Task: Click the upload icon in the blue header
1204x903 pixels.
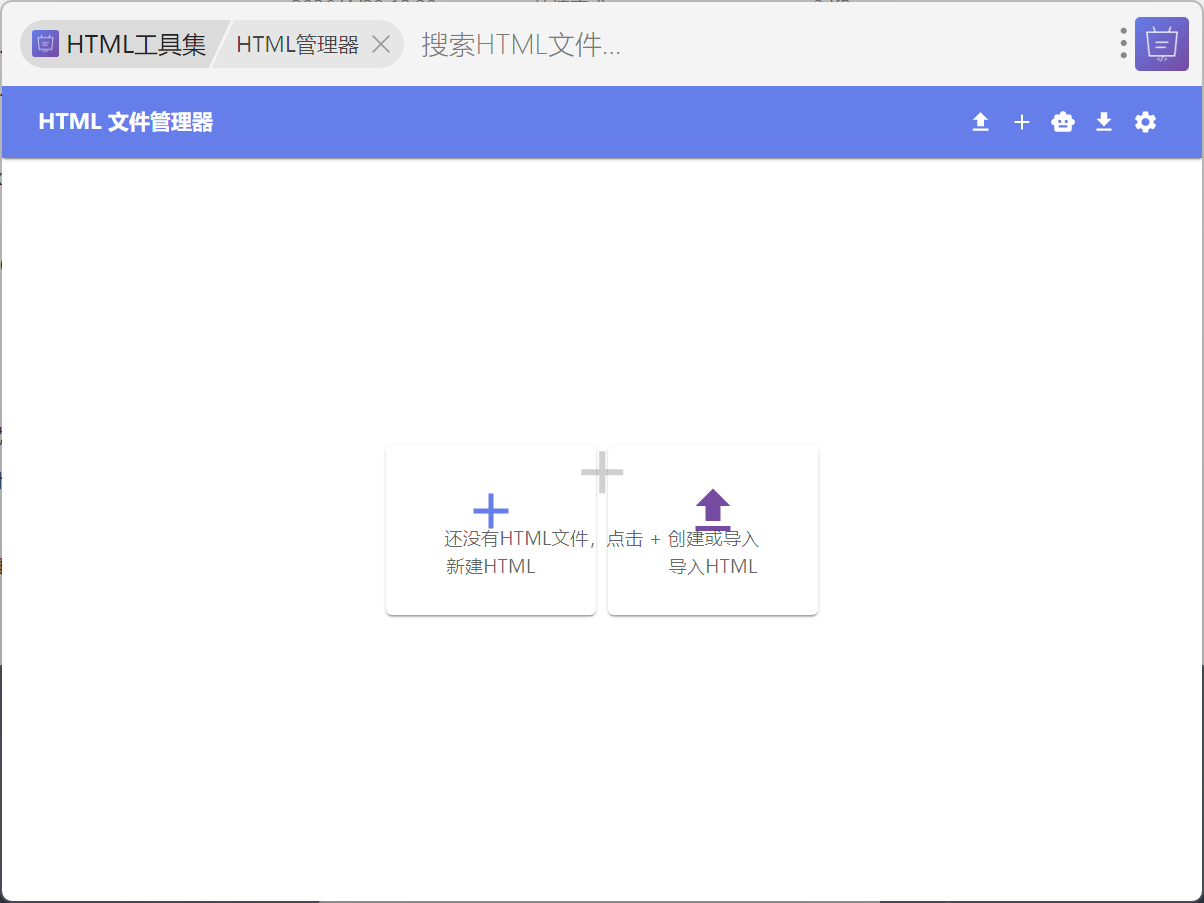Action: (x=980, y=122)
